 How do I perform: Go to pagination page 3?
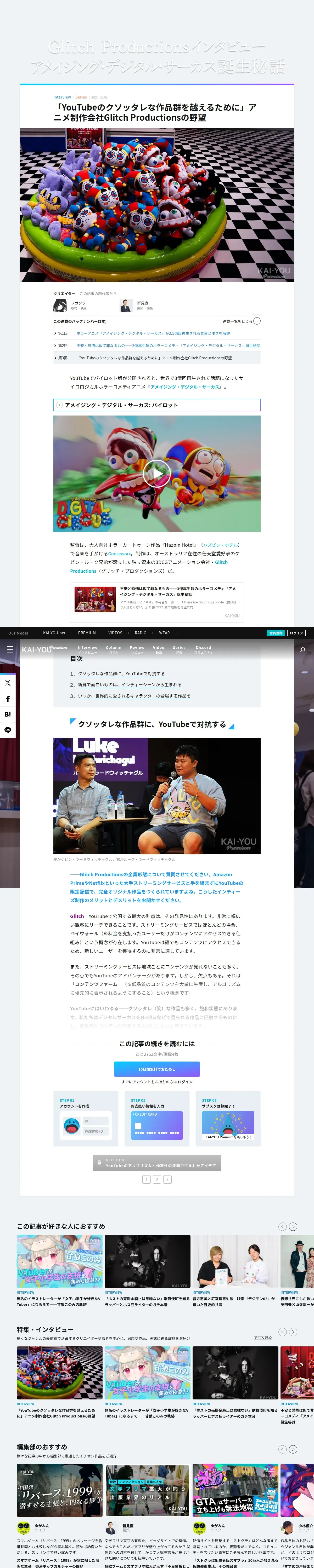click(x=168, y=1179)
